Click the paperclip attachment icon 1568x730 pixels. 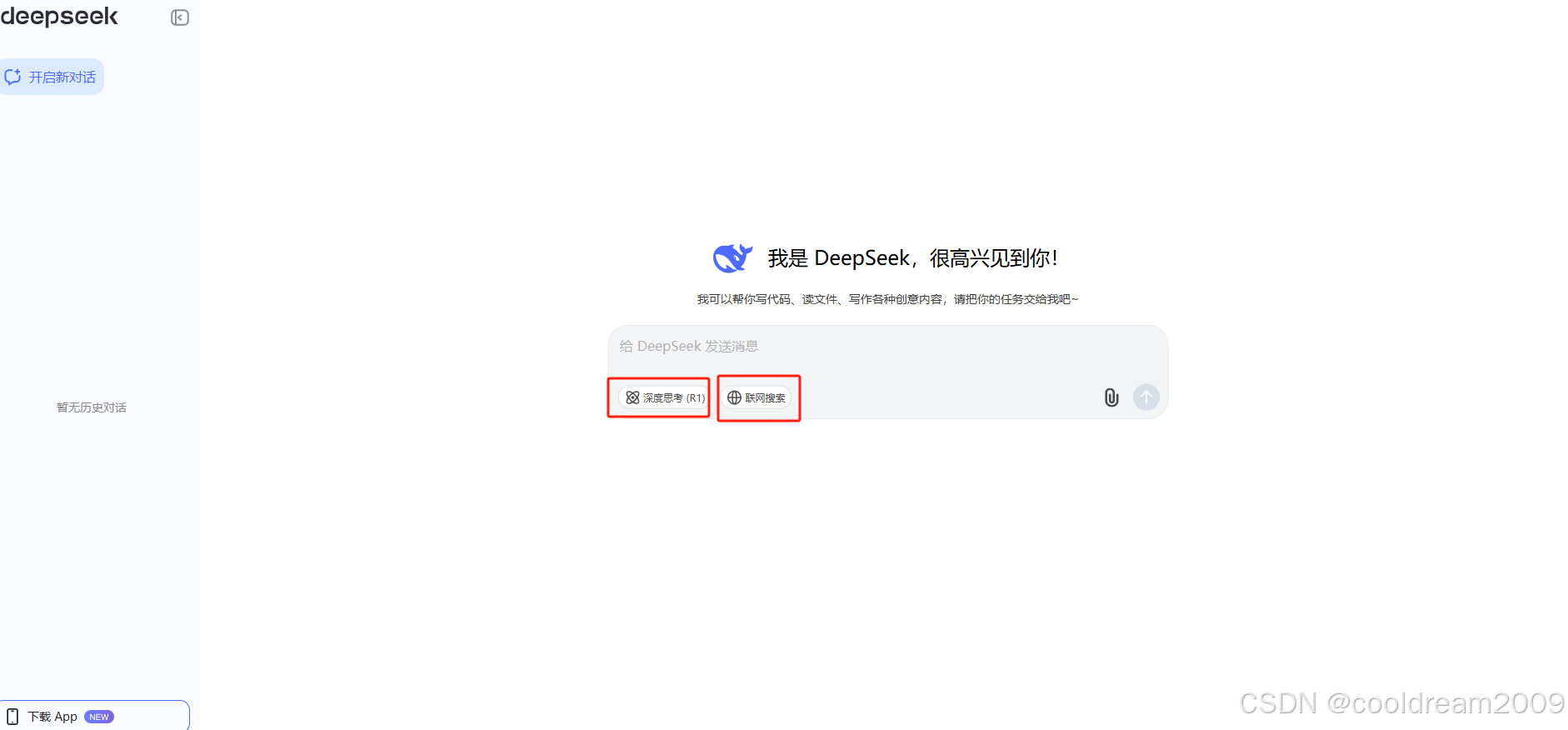[1111, 397]
